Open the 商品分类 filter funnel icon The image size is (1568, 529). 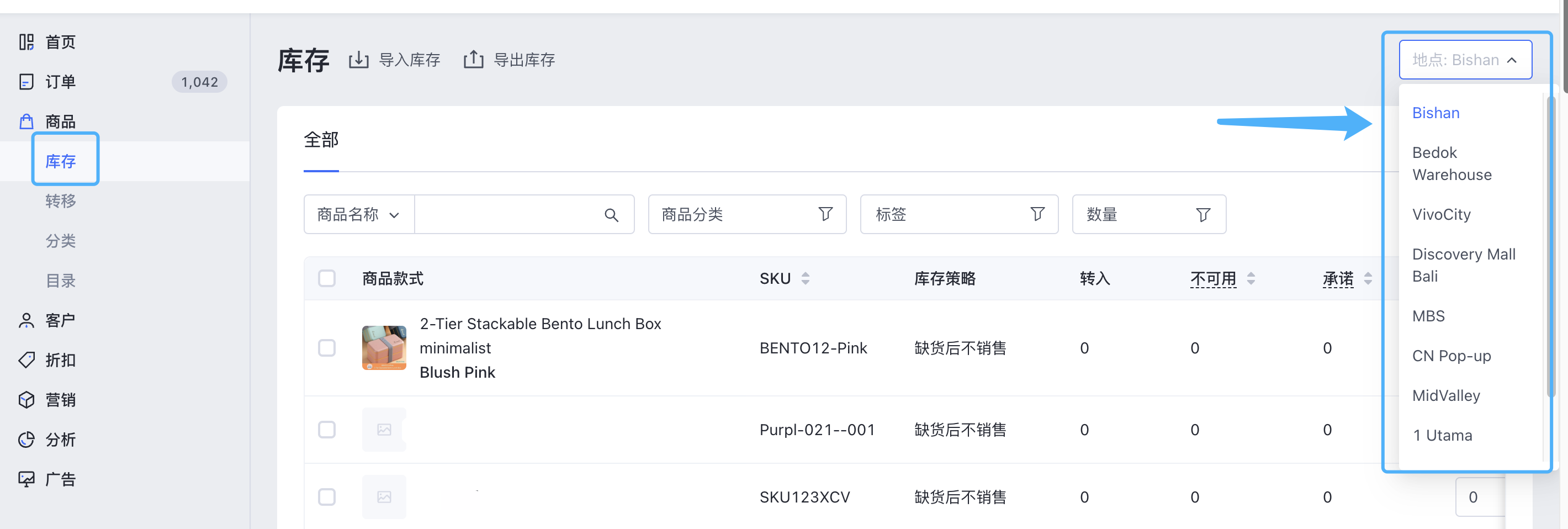[x=825, y=214]
